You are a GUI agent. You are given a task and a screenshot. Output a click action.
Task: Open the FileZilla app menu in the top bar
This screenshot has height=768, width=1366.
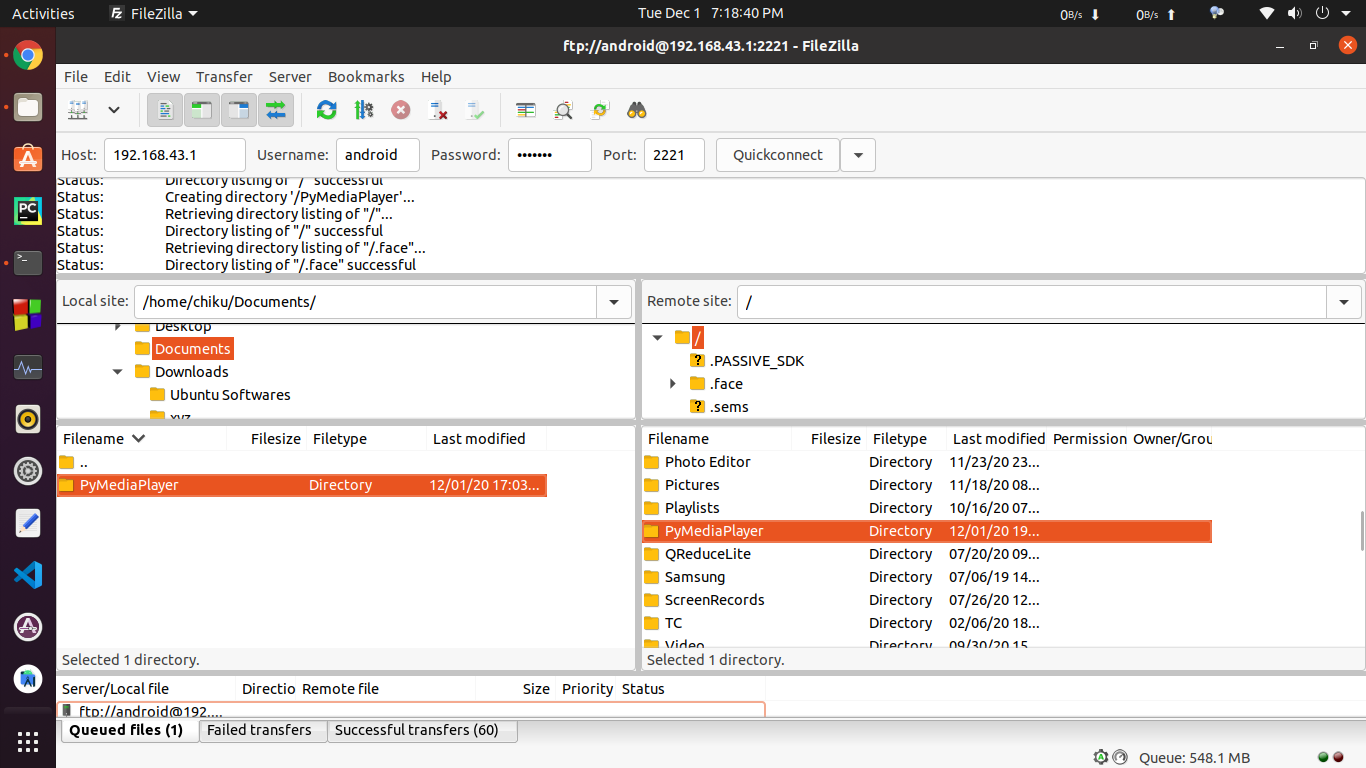point(153,14)
